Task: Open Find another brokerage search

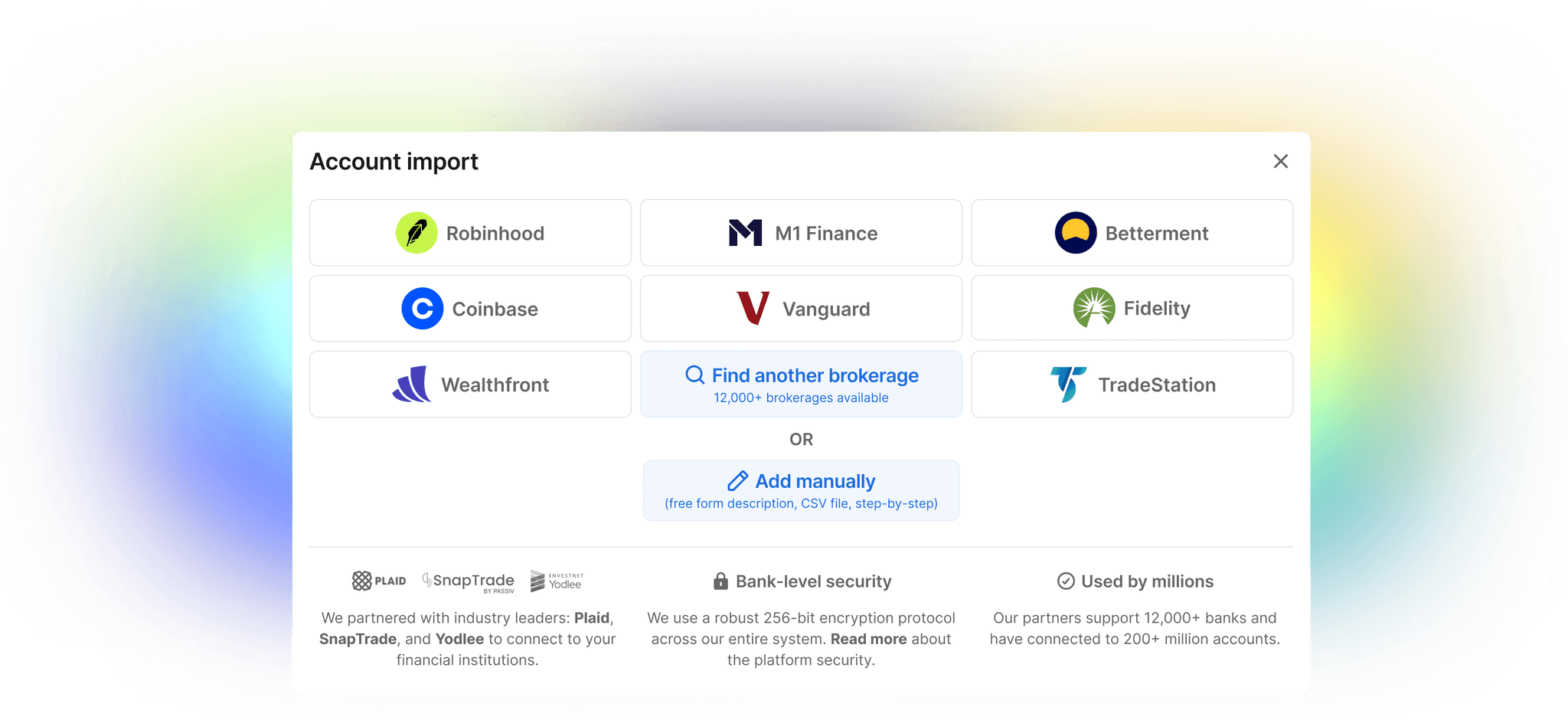Action: pos(801,384)
